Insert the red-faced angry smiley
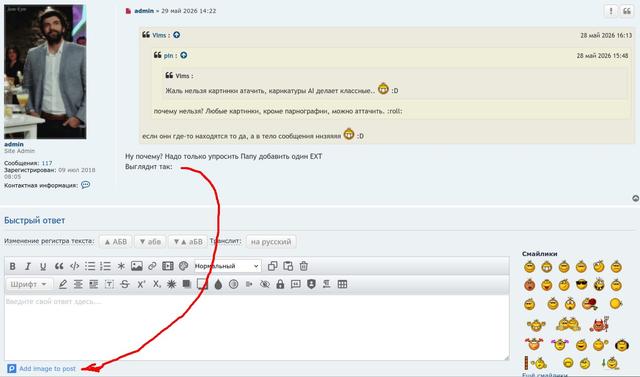640x377 pixels. (x=529, y=284)
